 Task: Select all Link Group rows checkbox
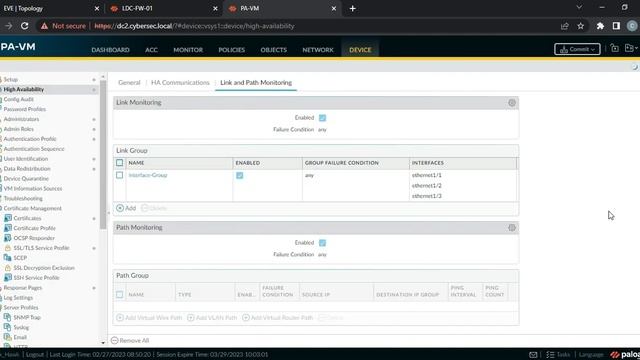[x=120, y=163]
